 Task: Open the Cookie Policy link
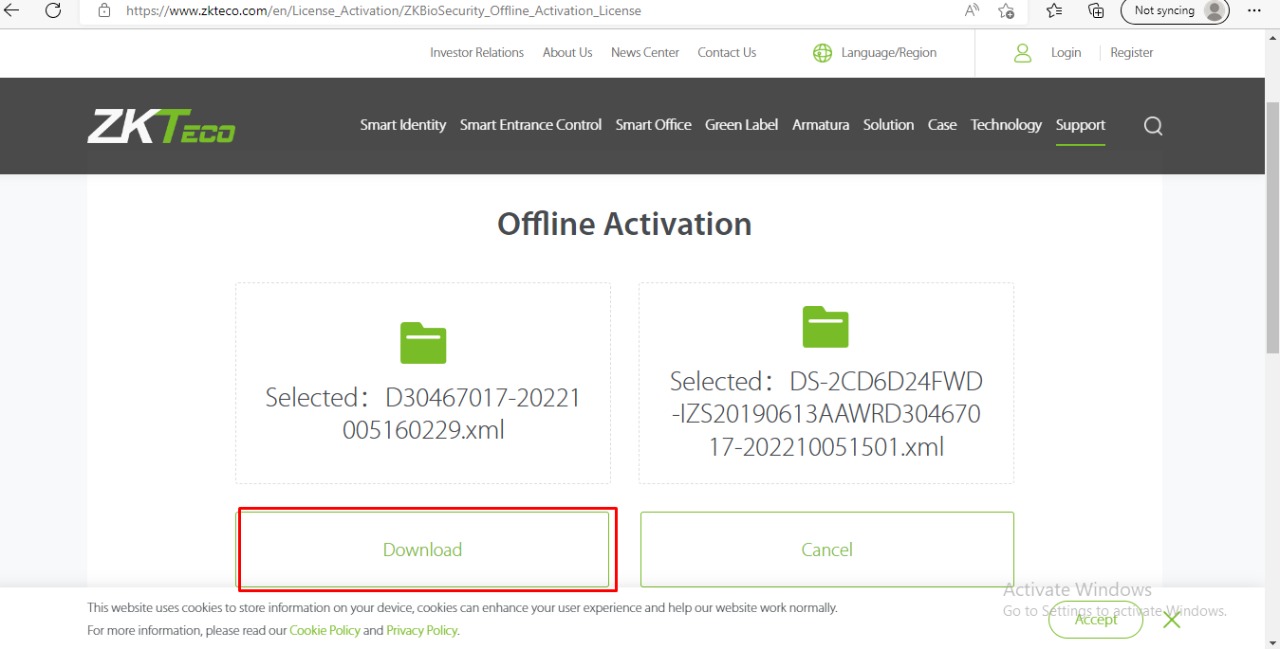pyautogui.click(x=324, y=631)
